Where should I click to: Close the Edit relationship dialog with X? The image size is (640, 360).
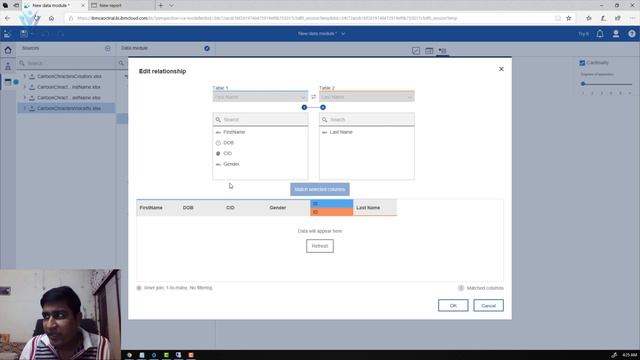[x=501, y=69]
